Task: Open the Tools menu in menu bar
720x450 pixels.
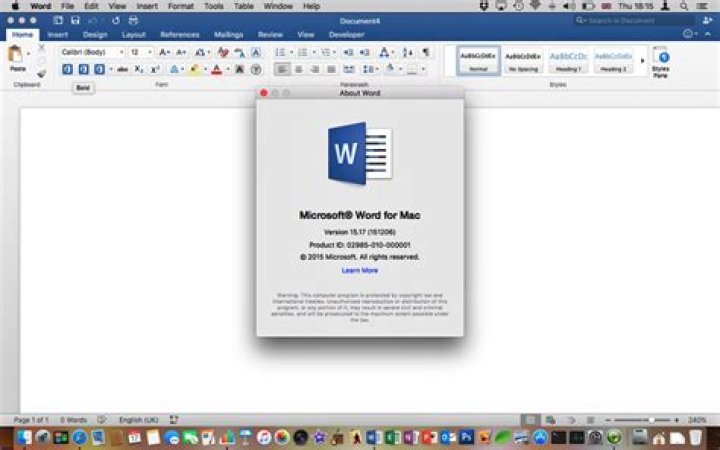Action: [x=214, y=6]
